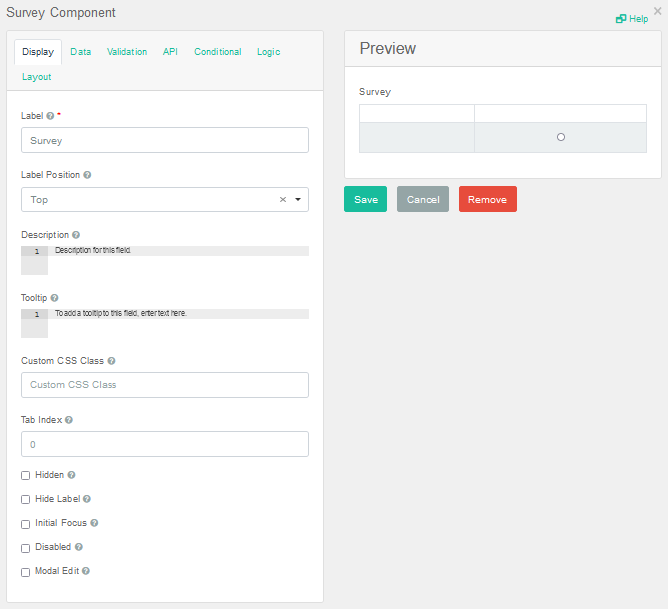
Task: Click Tab Index help icon
Action: [68, 420]
